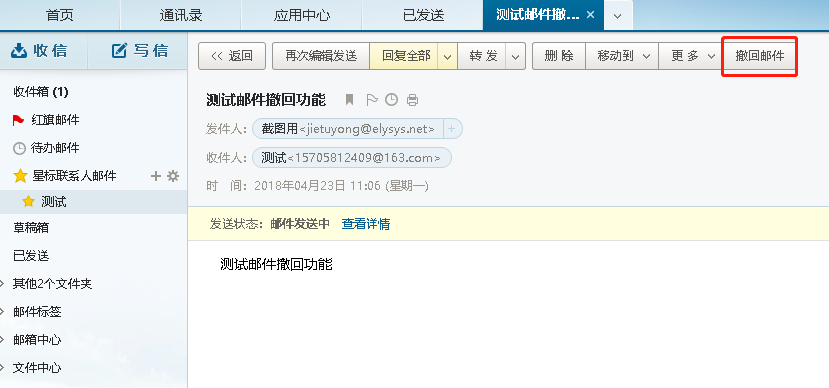This screenshot has height=388, width=829.
Task: Print this email using the printer icon
Action: (412, 99)
